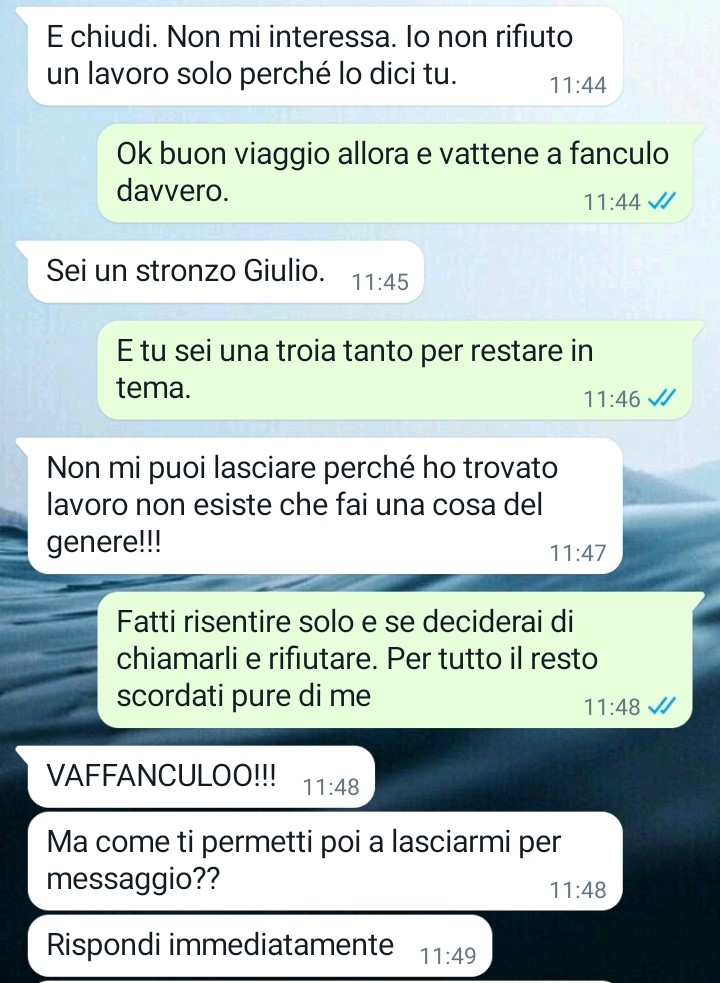Tap the 'Fatti risentire solo' message bubble
Image resolution: width=720 pixels, height=983 pixels.
click(394, 660)
